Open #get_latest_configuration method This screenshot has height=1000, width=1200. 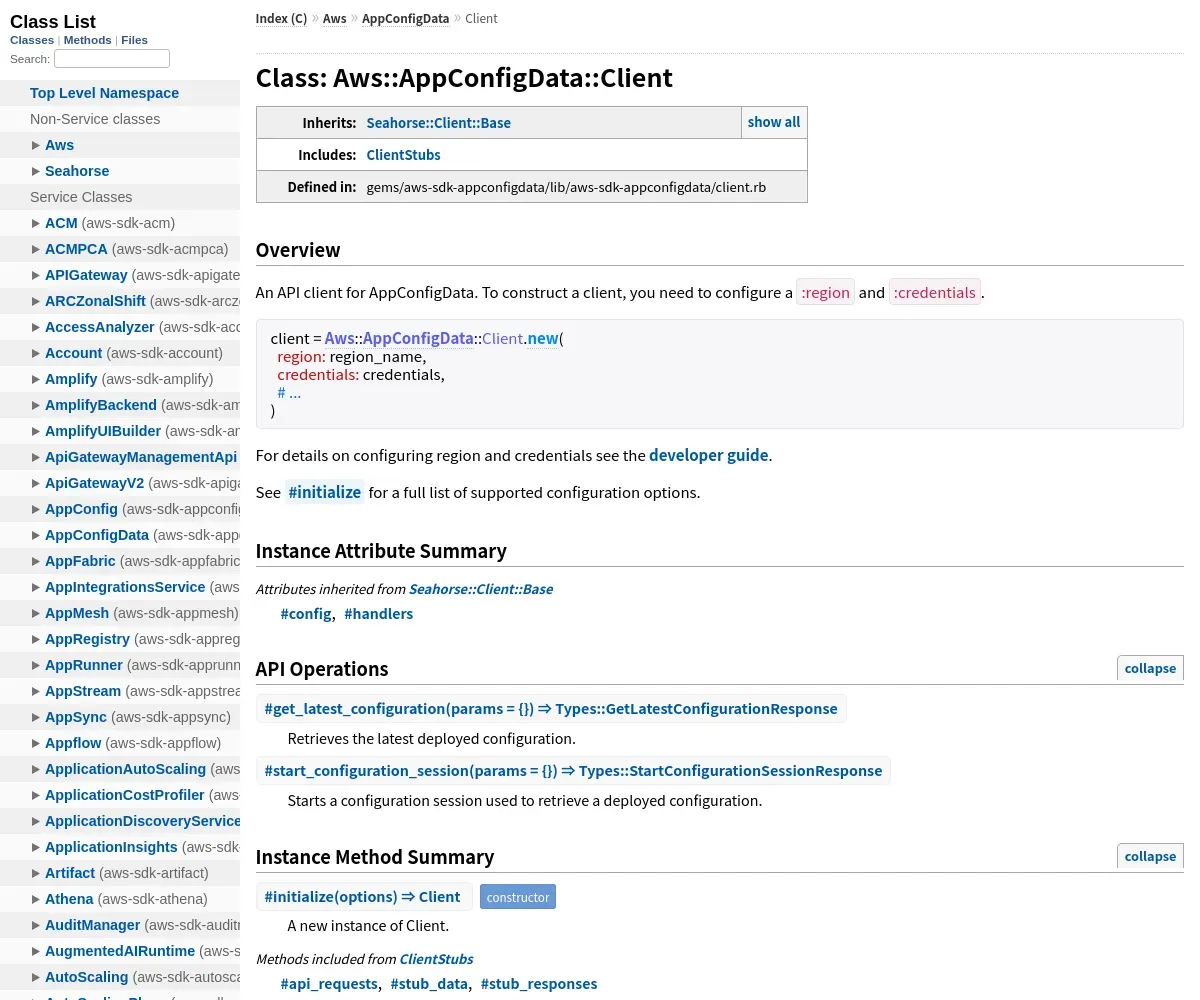pyautogui.click(x=551, y=709)
